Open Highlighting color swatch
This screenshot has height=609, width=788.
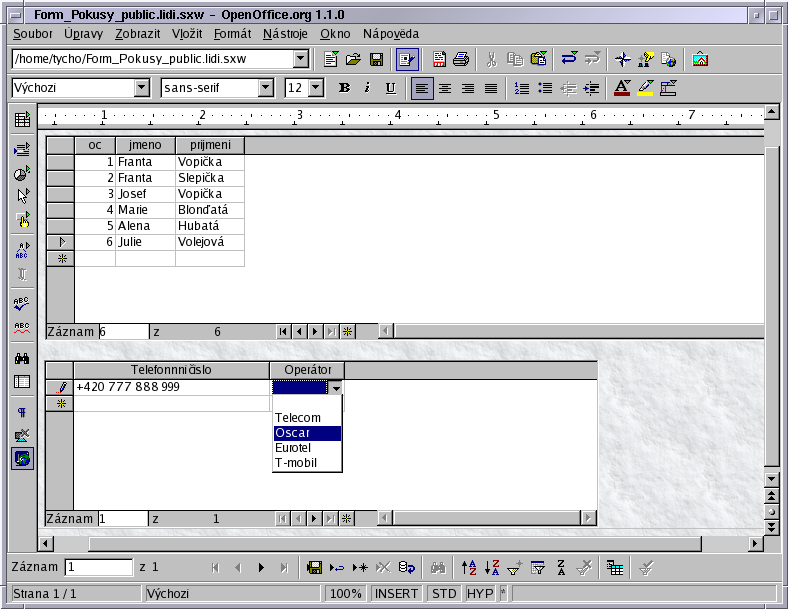[x=645, y=88]
